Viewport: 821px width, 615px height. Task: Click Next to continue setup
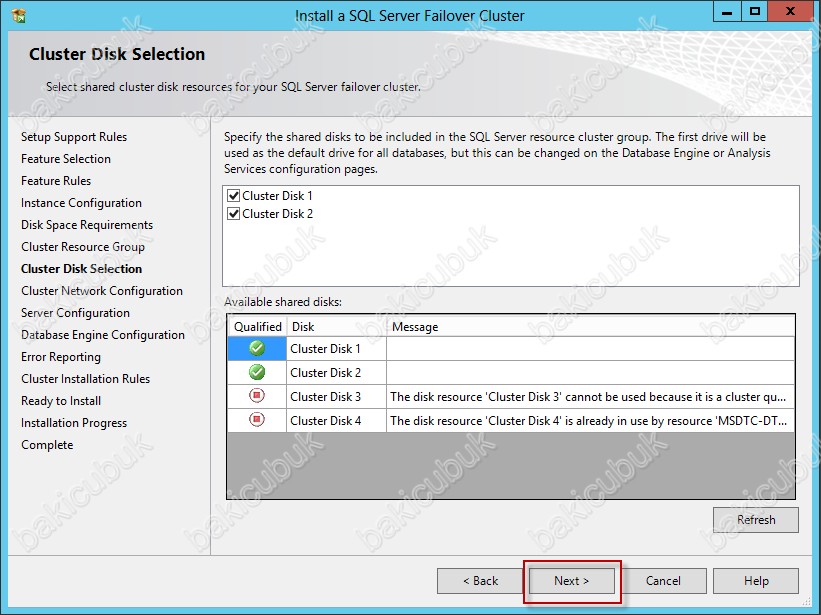(x=572, y=581)
